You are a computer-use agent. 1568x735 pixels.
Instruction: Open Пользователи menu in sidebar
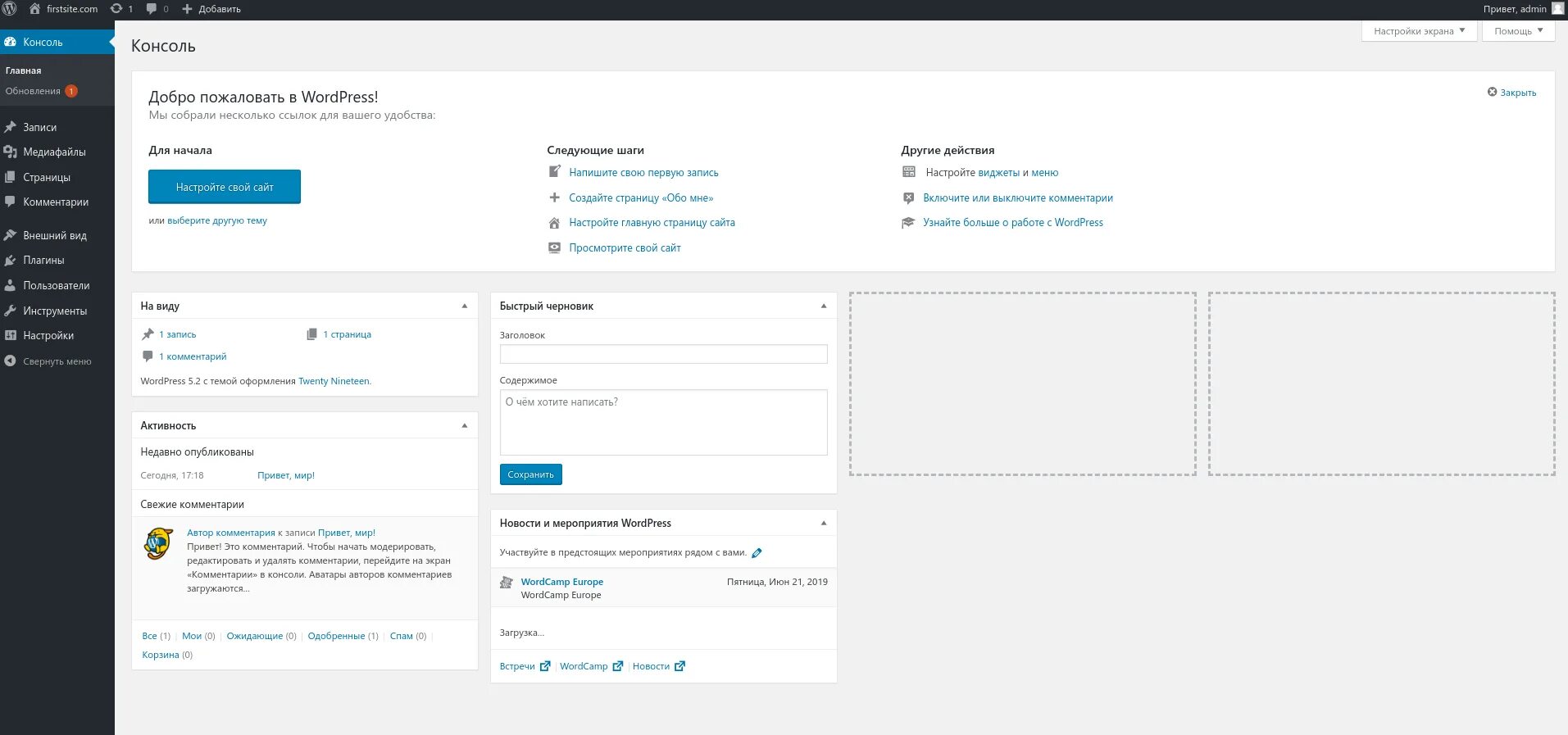pyautogui.click(x=57, y=285)
